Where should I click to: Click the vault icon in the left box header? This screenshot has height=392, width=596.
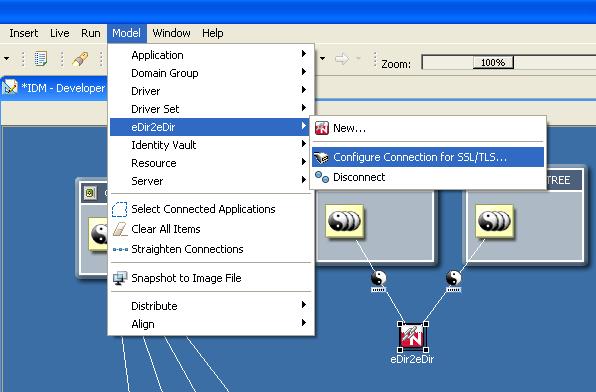point(90,193)
